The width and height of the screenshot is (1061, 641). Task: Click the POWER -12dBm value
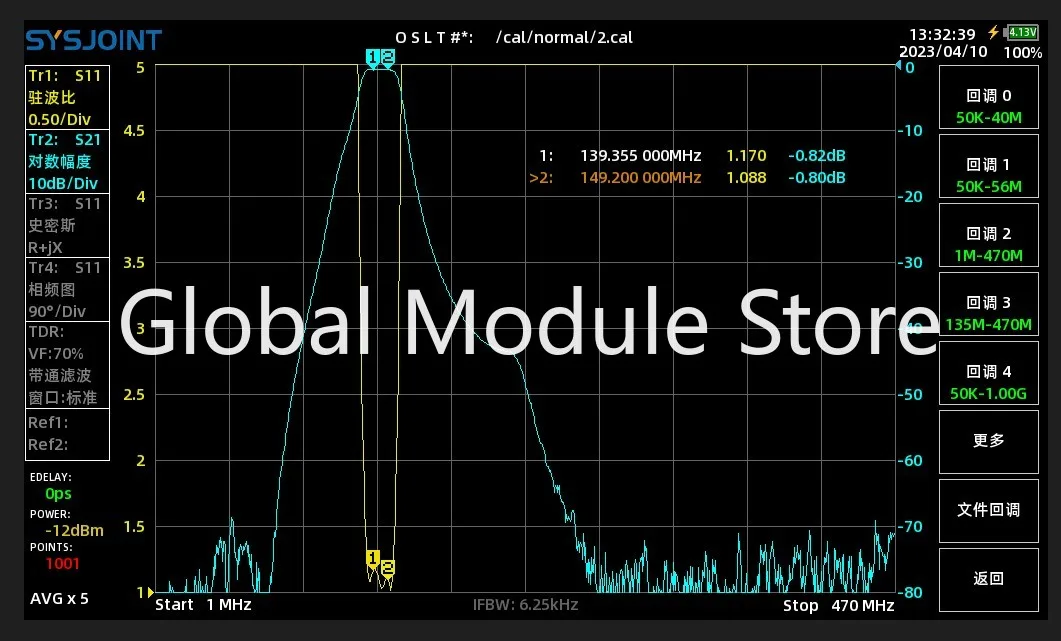[74, 531]
